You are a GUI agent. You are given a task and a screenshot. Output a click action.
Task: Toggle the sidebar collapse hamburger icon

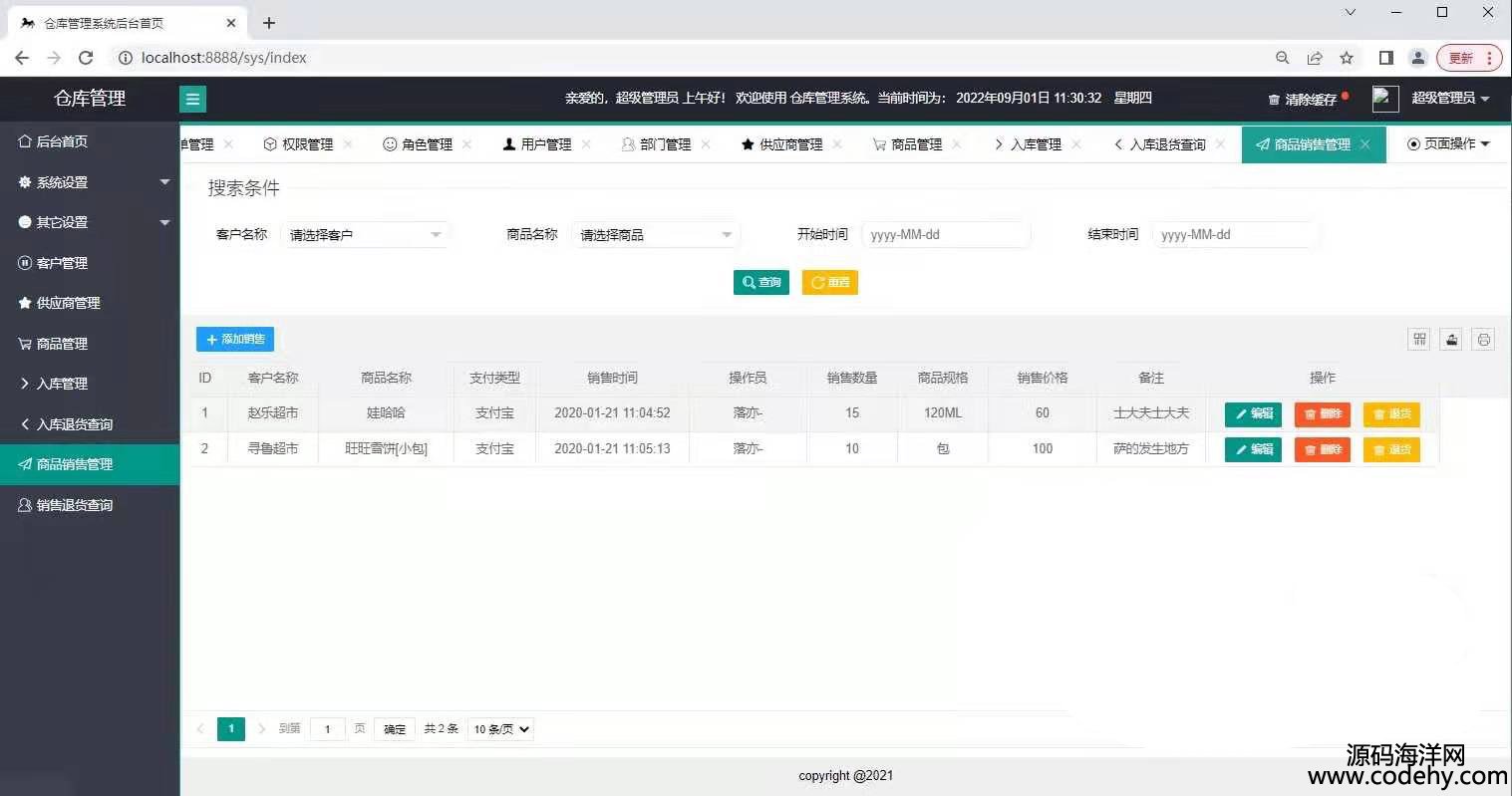tap(192, 99)
